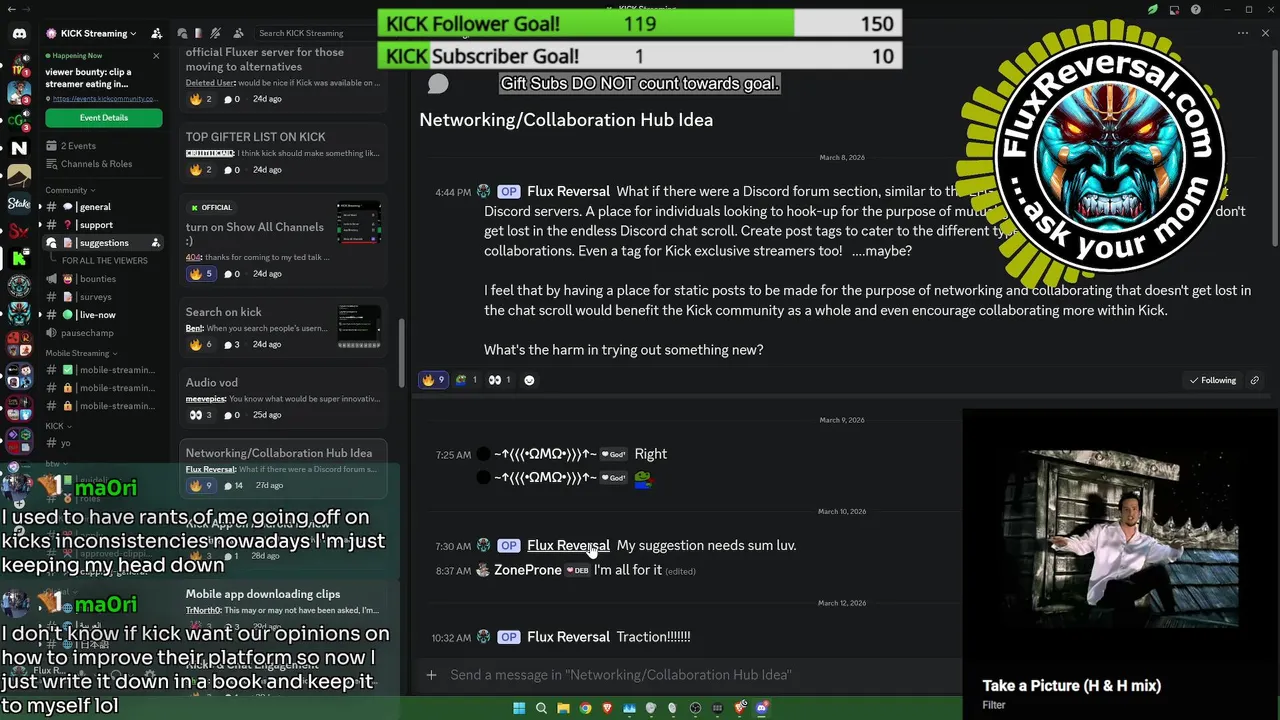Open FOR ALL THE VIEWERS thread
The image size is (1280, 720).
coord(104,261)
